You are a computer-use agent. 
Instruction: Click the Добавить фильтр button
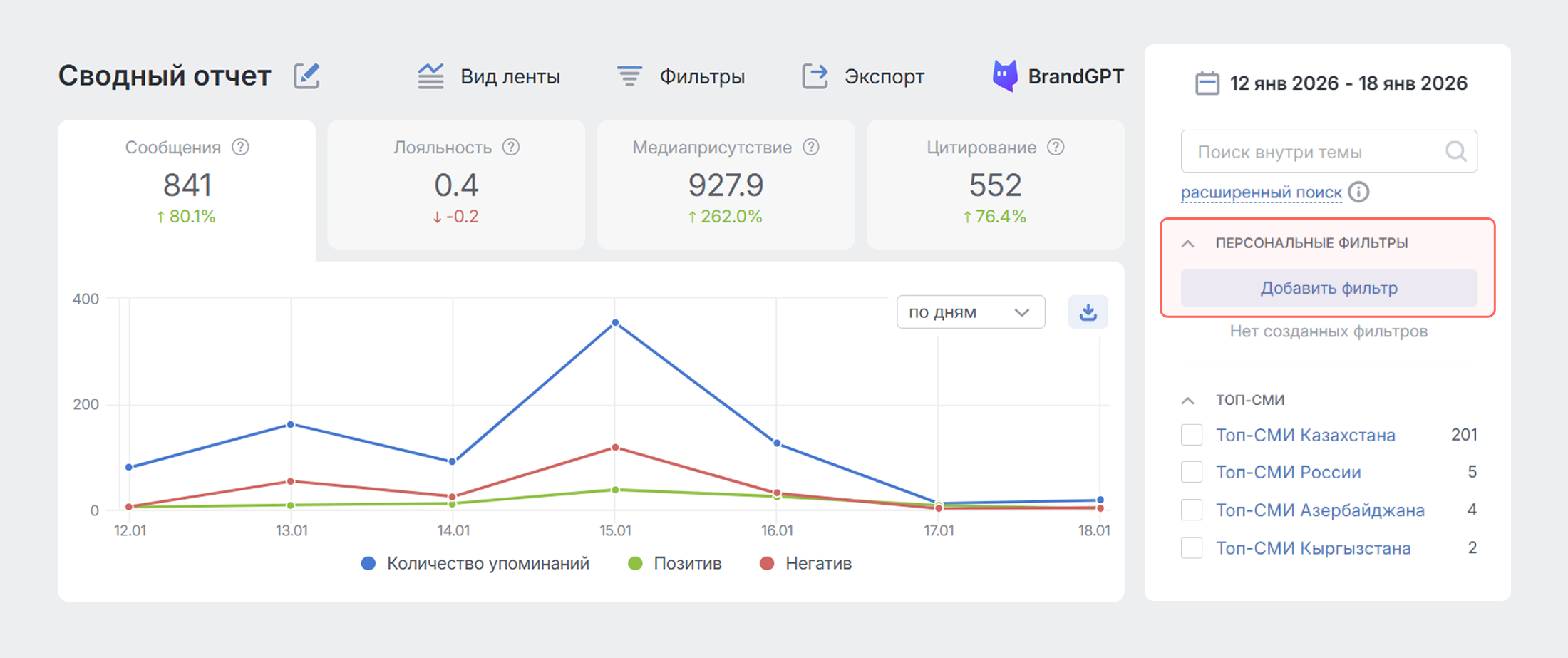click(x=1329, y=288)
